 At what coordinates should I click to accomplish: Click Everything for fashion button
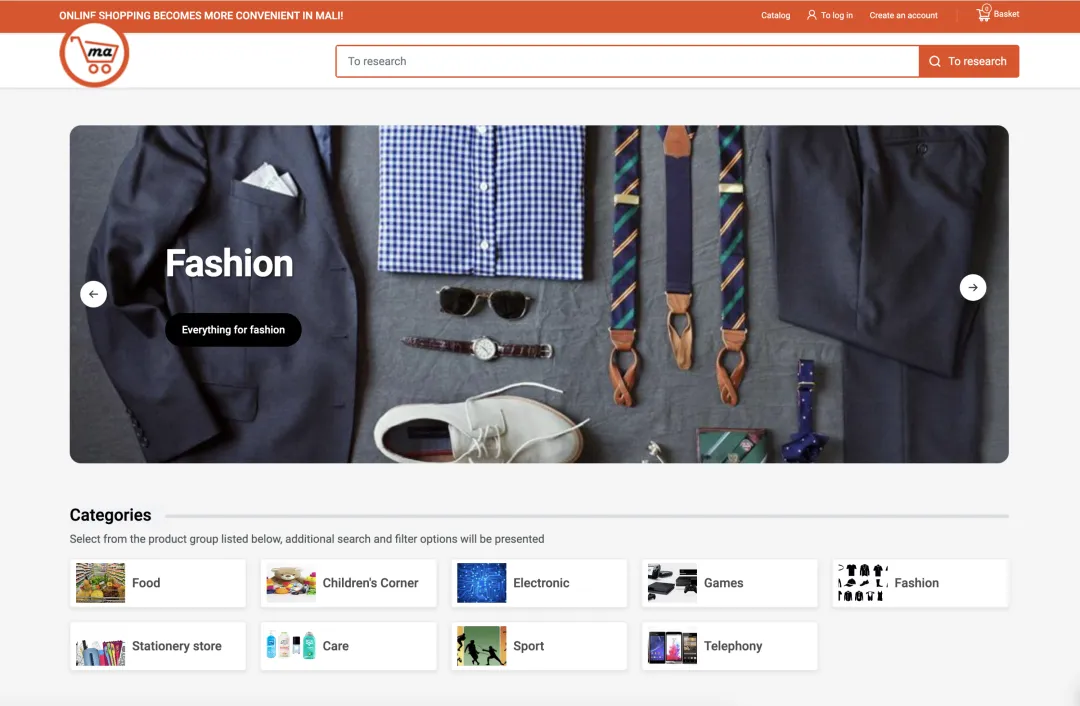click(233, 330)
